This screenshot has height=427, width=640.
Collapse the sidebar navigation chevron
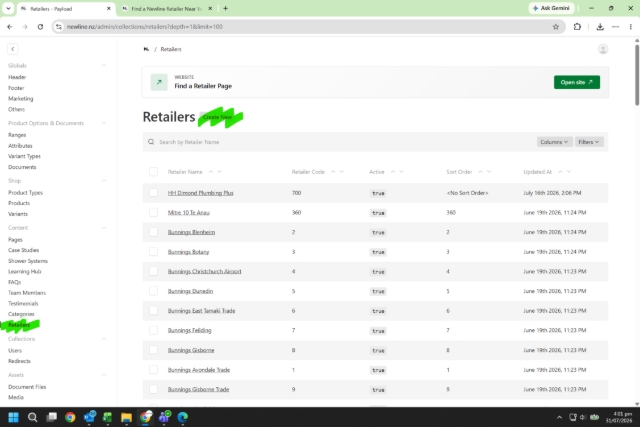click(13, 49)
